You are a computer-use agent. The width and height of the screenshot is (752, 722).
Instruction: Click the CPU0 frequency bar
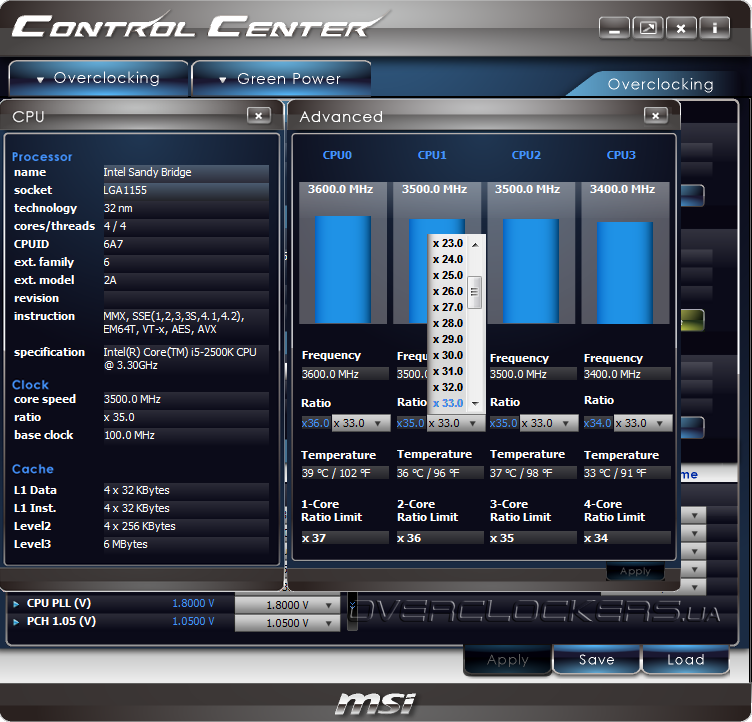343,270
